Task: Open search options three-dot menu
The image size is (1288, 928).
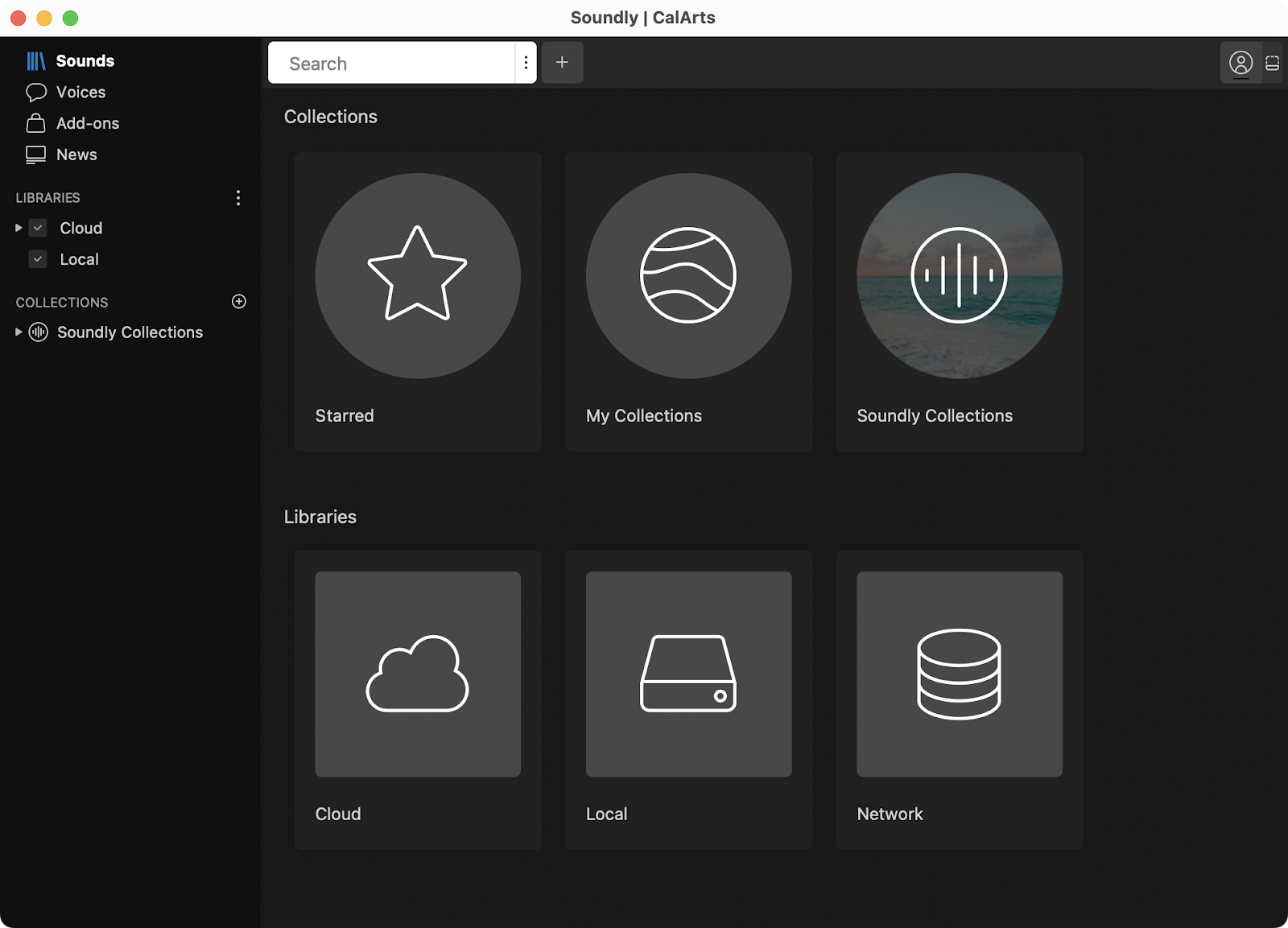Action: (x=526, y=63)
